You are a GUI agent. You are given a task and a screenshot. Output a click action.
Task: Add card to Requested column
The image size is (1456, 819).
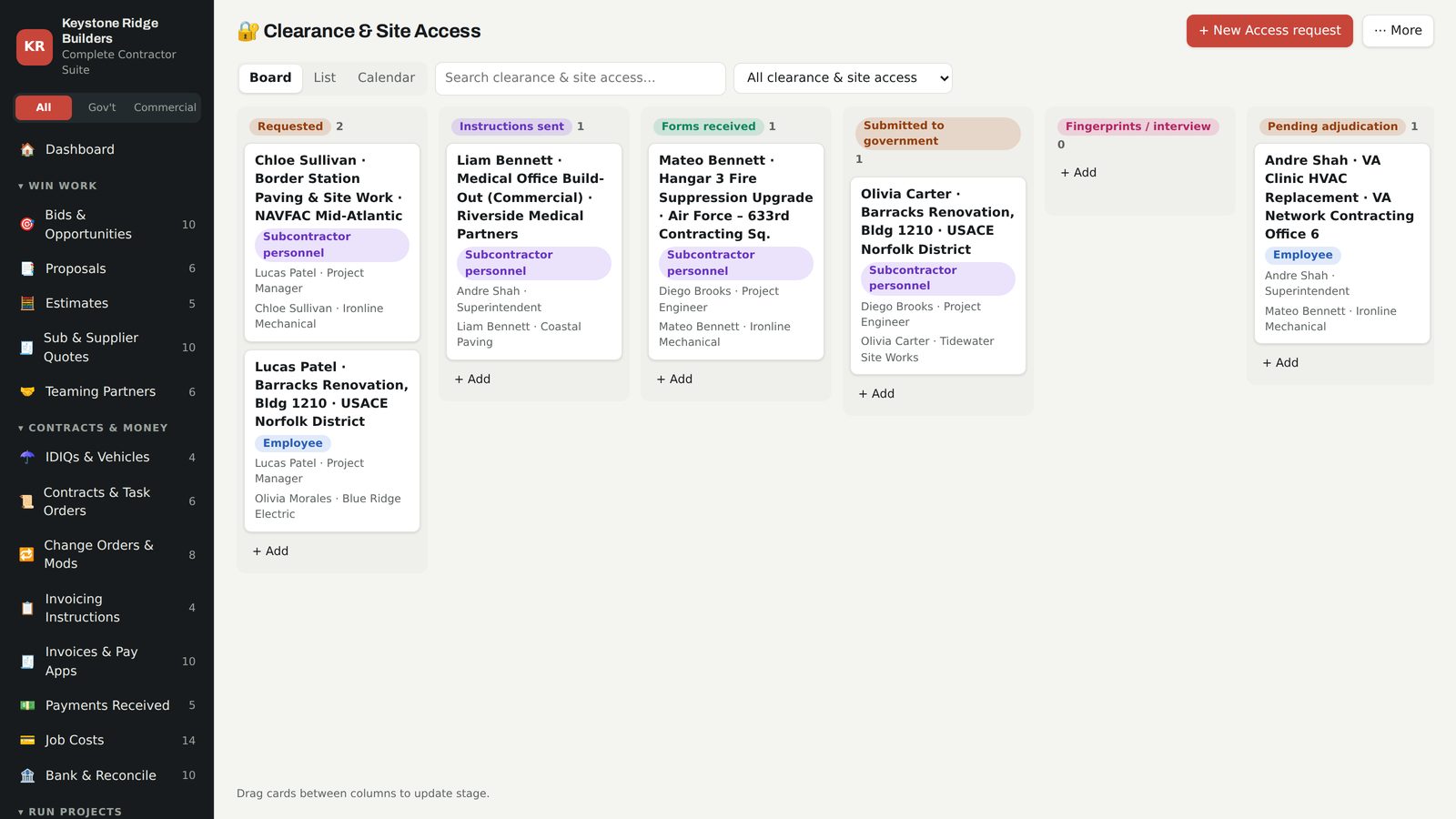click(x=270, y=551)
